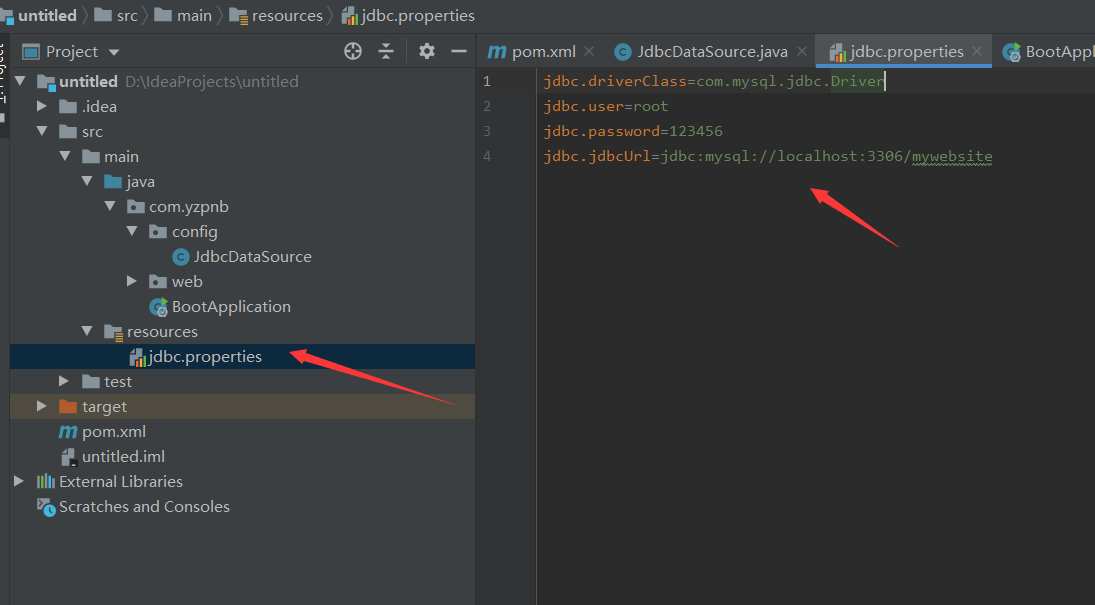This screenshot has width=1095, height=605.
Task: Click main in the breadcrumb bar
Action: [x=194, y=15]
